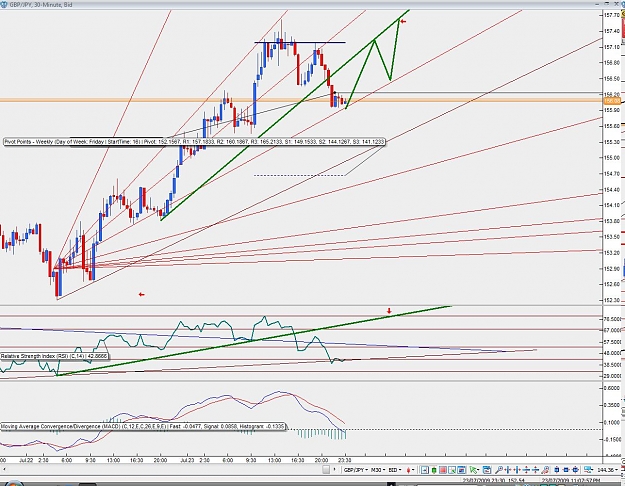Viewport: 625px width, 486px height.
Task: Click the blue box with horizontal arrows icon
Action: point(566,470)
